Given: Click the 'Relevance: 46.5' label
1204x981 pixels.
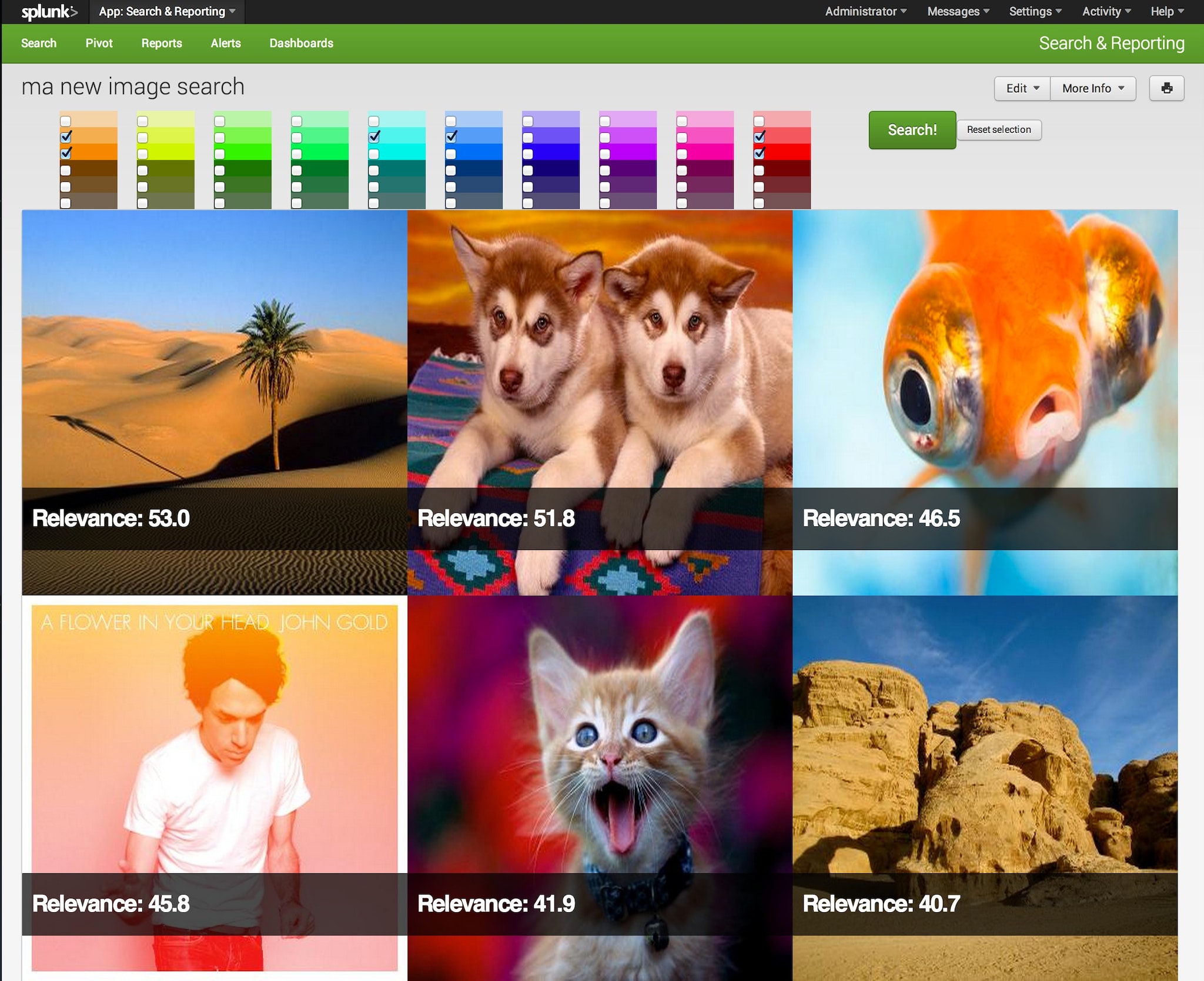Looking at the screenshot, I should 881,518.
